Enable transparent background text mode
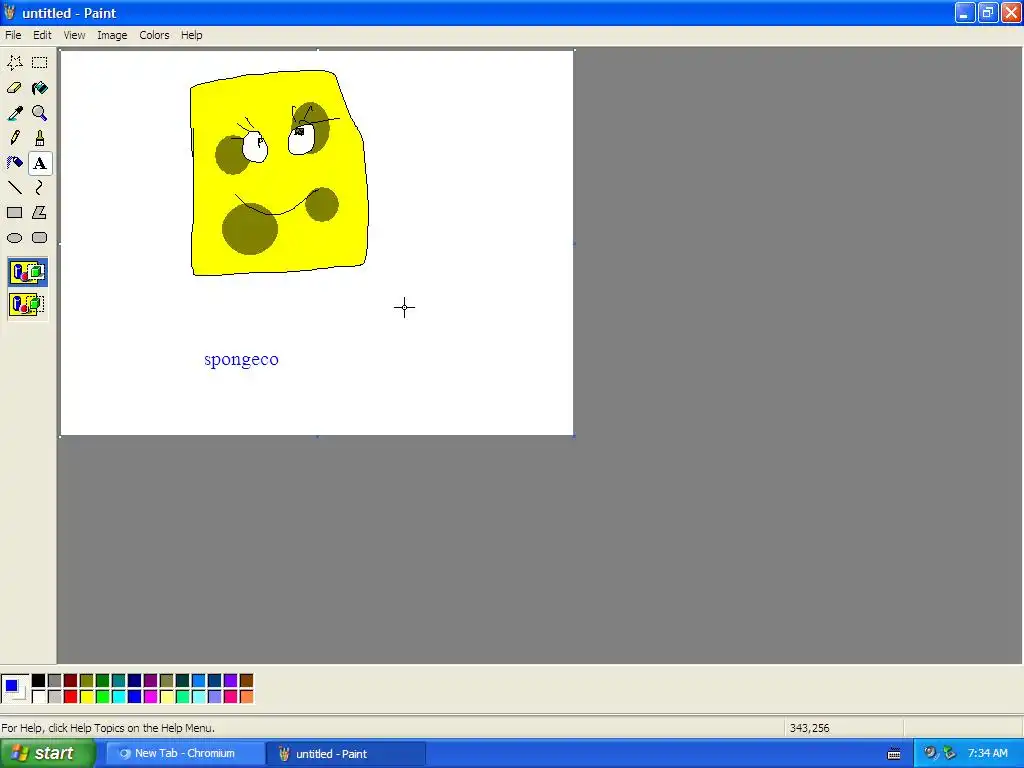 point(27,304)
